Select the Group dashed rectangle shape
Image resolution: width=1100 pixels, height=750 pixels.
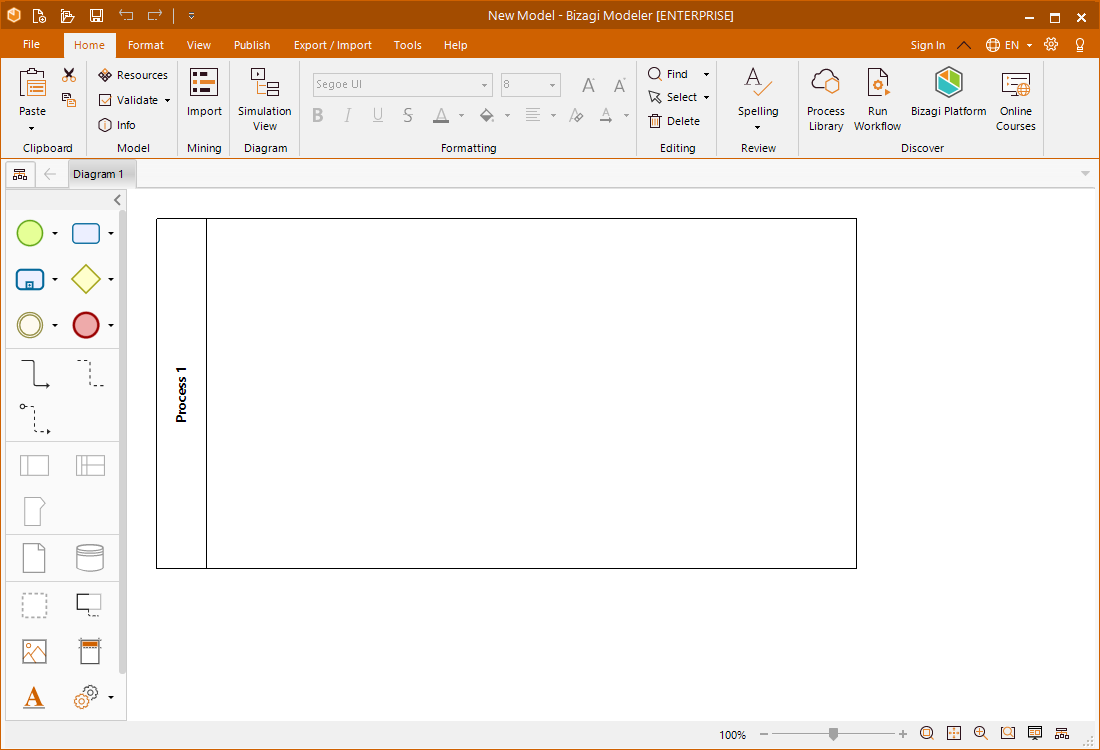34,605
